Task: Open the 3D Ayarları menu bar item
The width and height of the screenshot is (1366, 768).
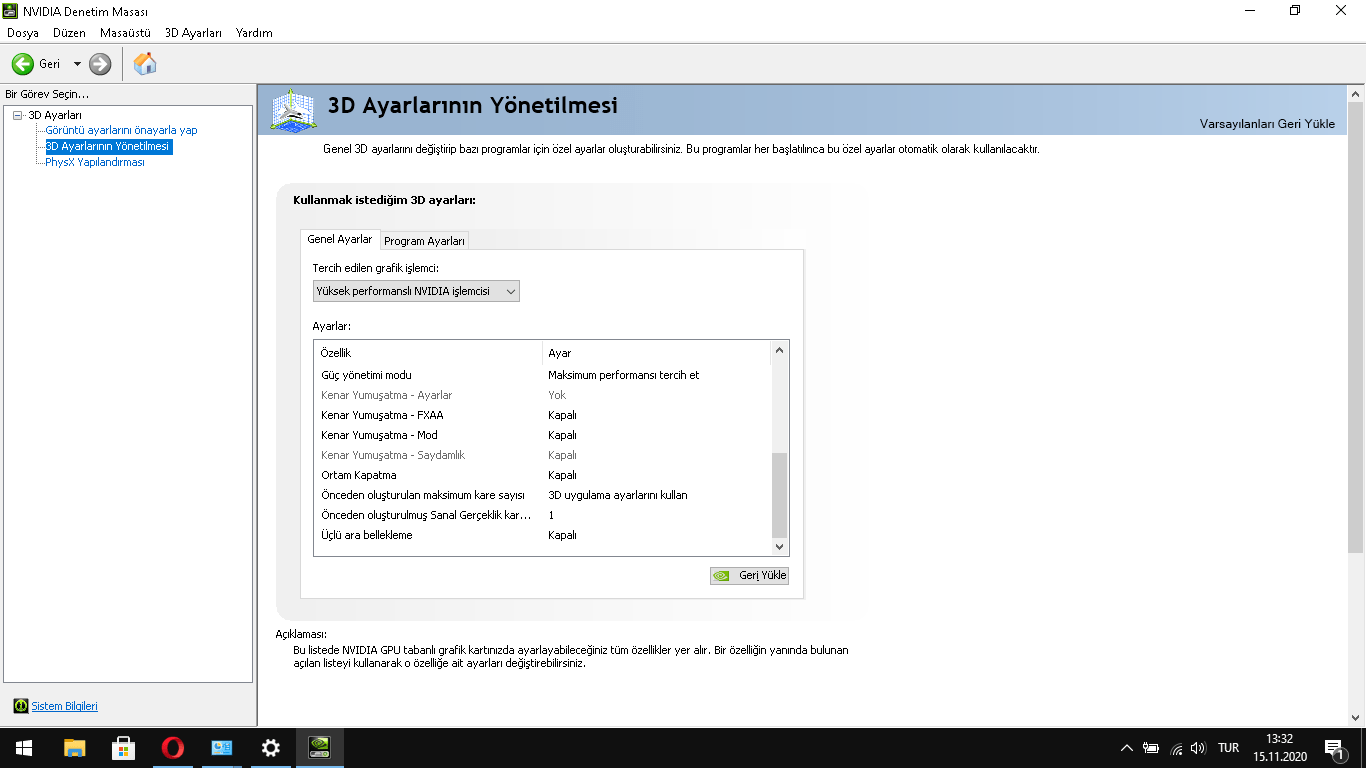Action: 193,33
